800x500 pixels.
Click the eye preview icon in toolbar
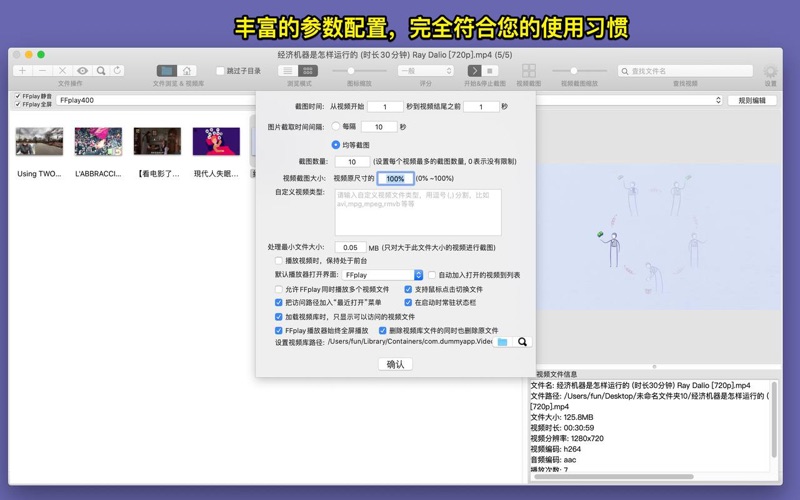point(82,70)
